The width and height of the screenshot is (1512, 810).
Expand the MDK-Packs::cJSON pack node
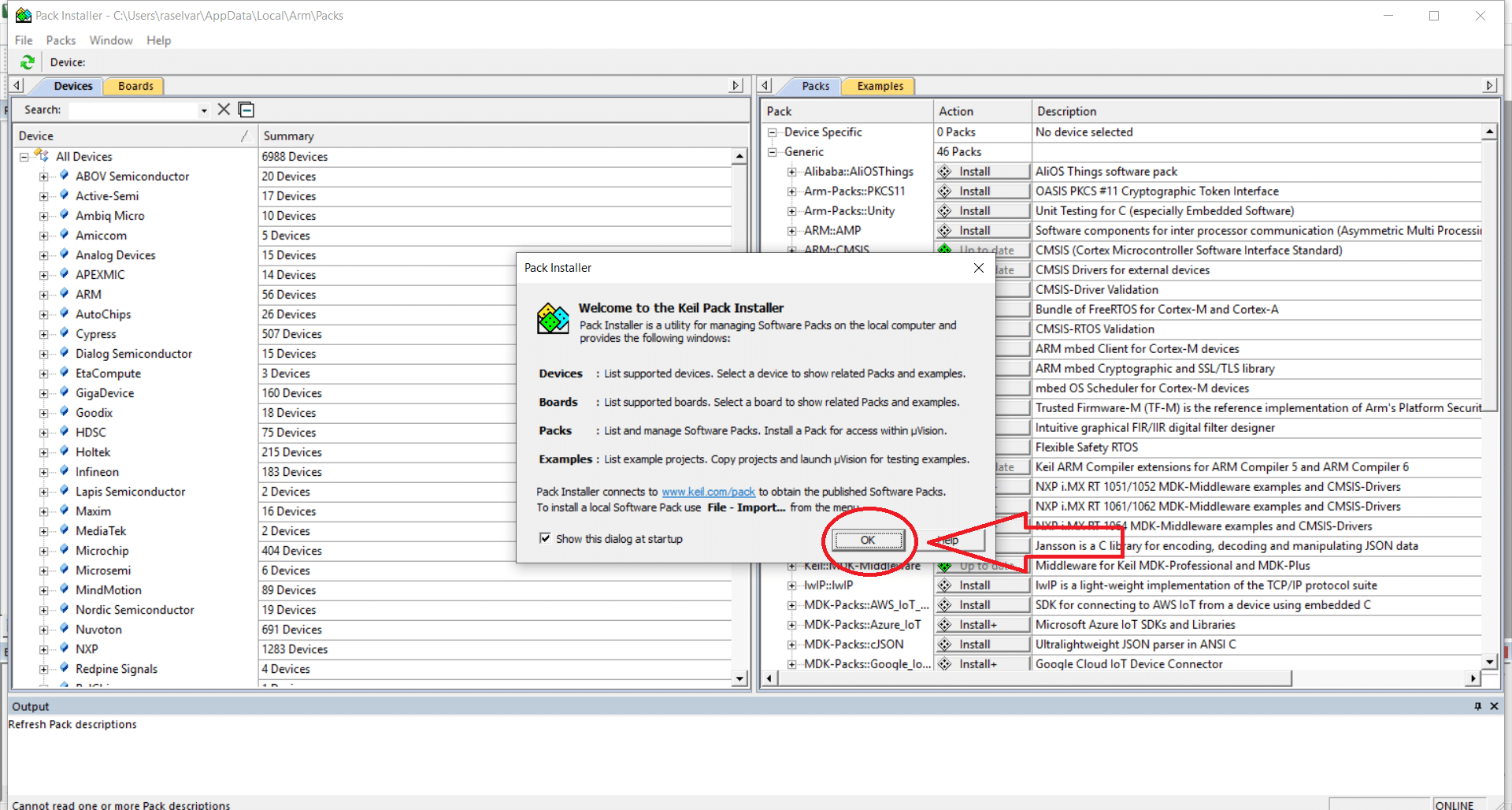(x=792, y=645)
